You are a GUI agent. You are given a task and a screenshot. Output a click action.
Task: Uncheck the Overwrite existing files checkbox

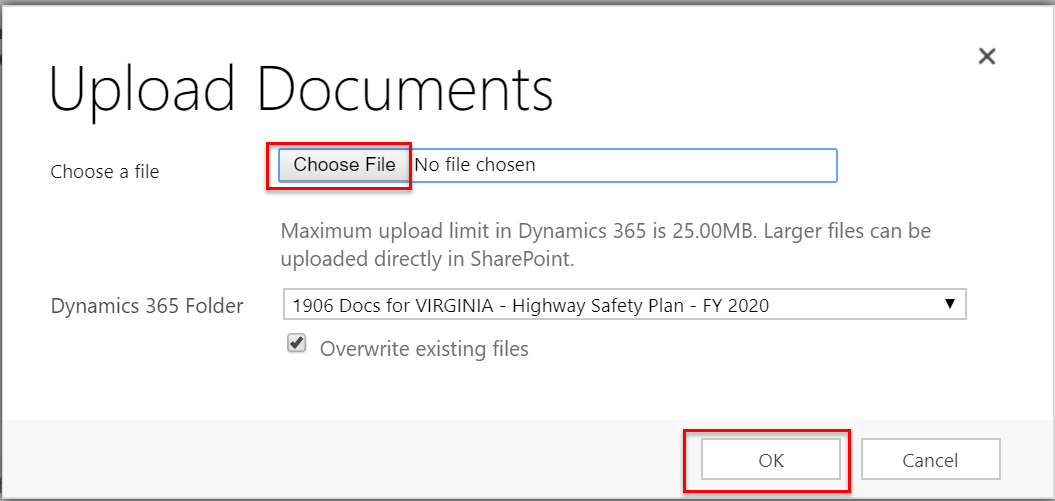pyautogui.click(x=296, y=344)
